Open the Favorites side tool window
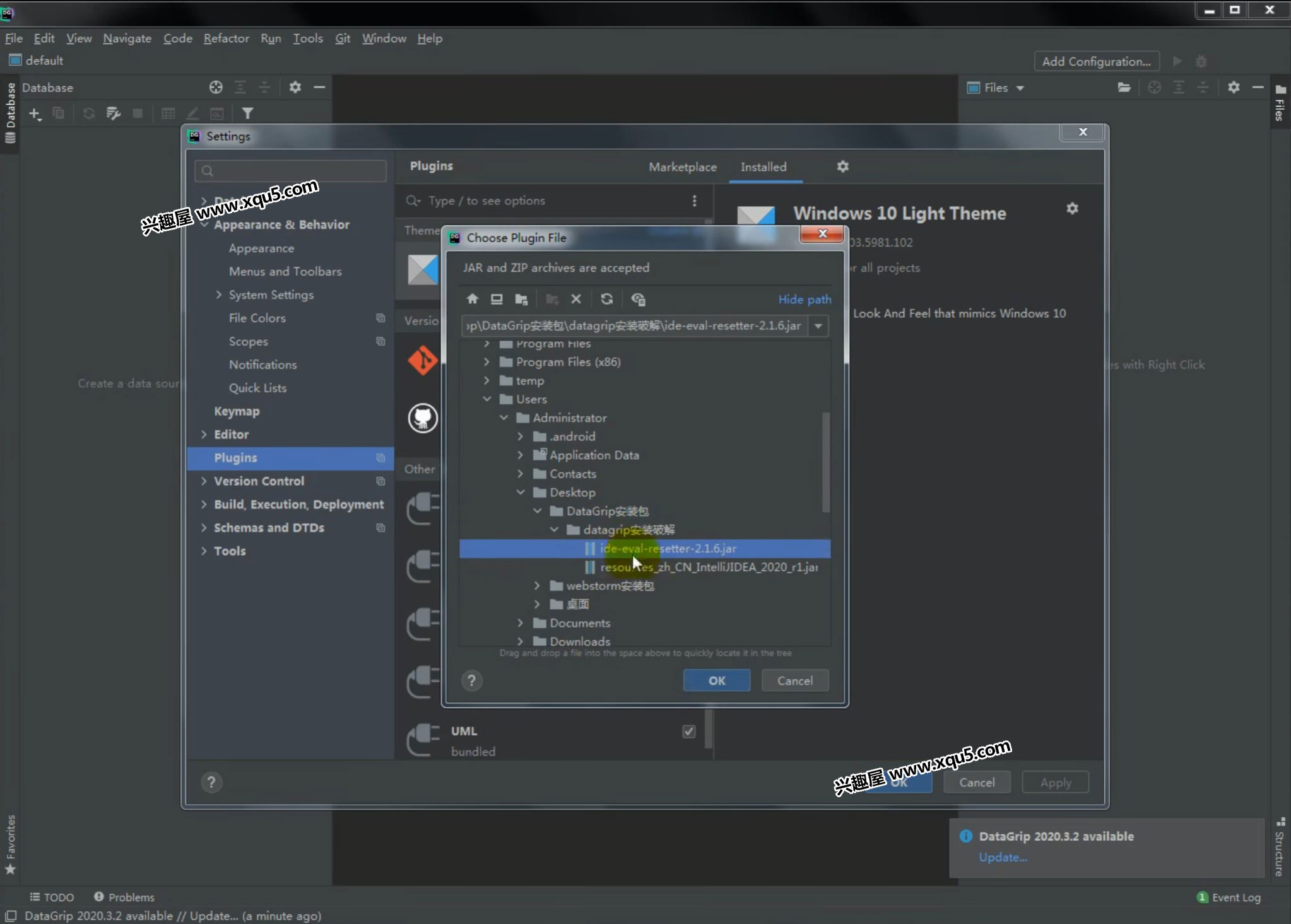1291x924 pixels. click(x=10, y=844)
